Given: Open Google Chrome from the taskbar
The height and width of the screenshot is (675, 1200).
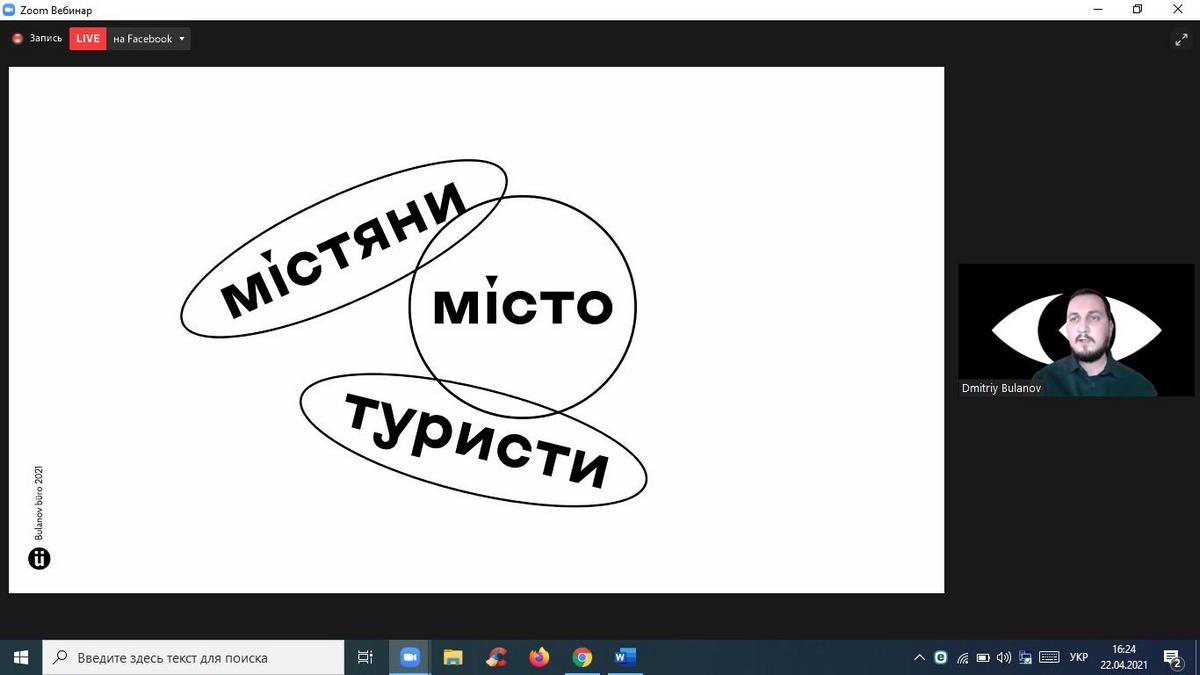Looking at the screenshot, I should [582, 657].
